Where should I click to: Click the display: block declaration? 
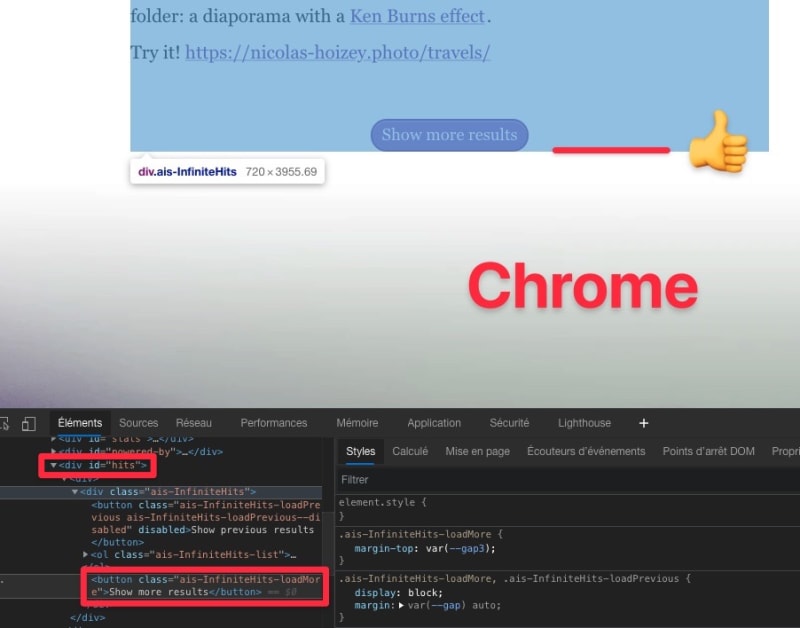tap(398, 593)
